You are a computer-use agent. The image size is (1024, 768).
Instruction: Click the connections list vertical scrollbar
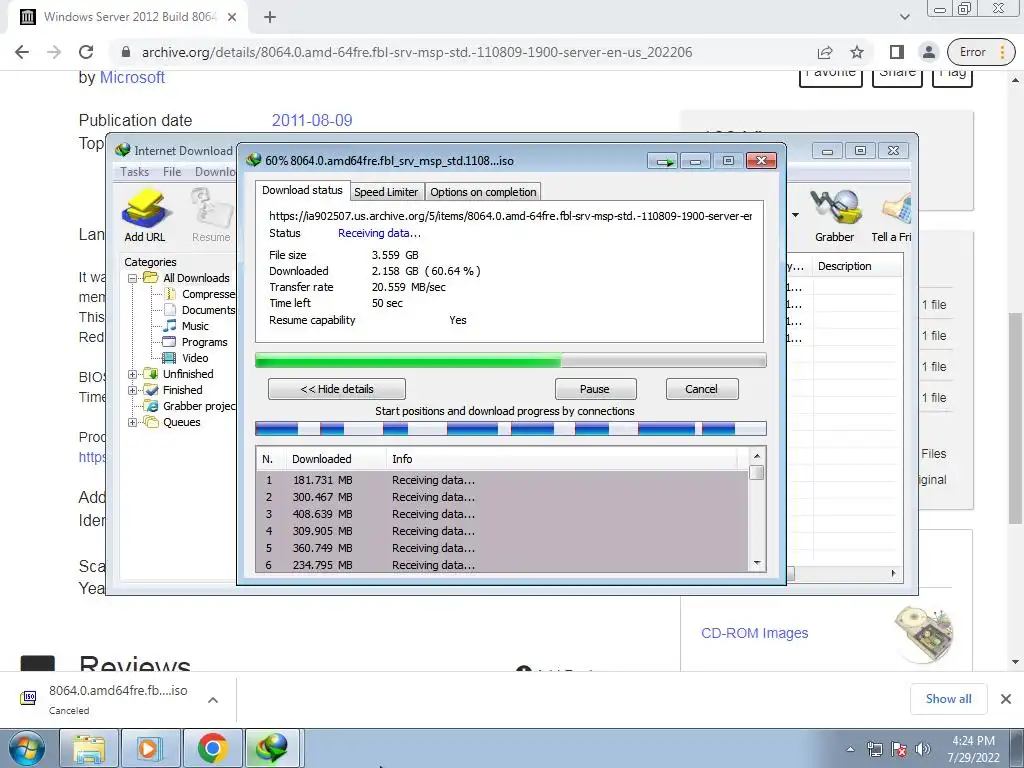757,509
